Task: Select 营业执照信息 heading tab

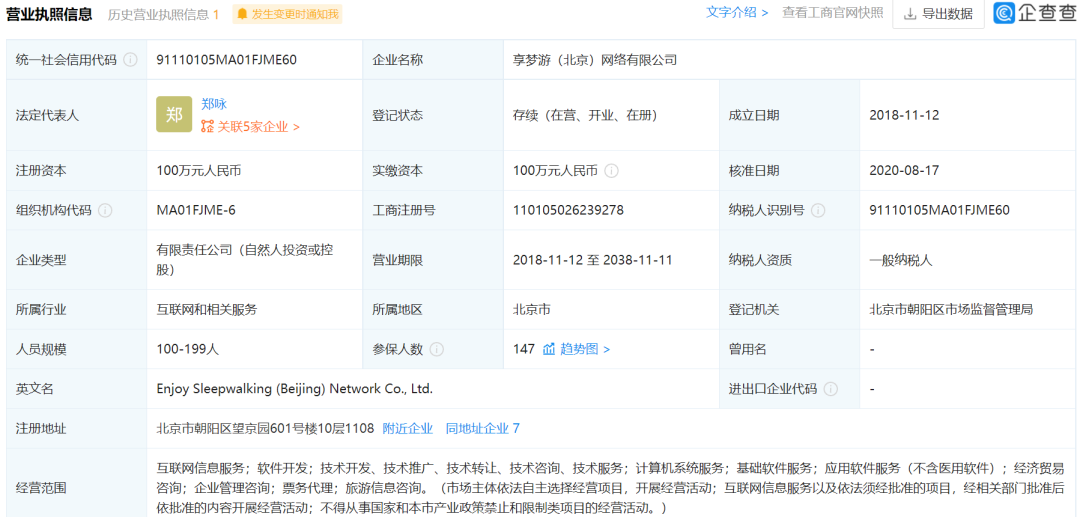Action: tap(49, 14)
